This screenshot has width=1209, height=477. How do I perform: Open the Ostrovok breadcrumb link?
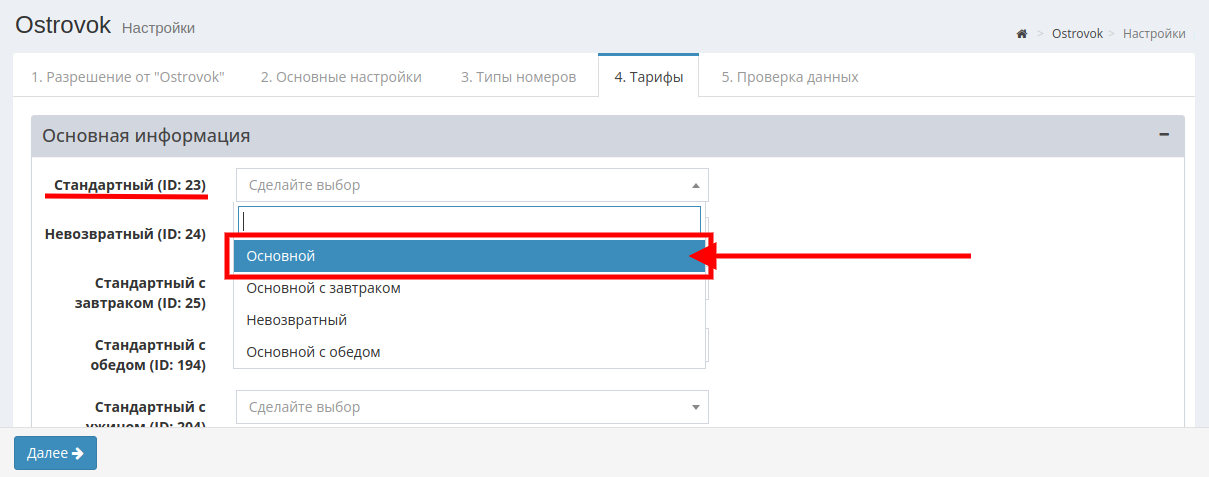(x=1077, y=34)
